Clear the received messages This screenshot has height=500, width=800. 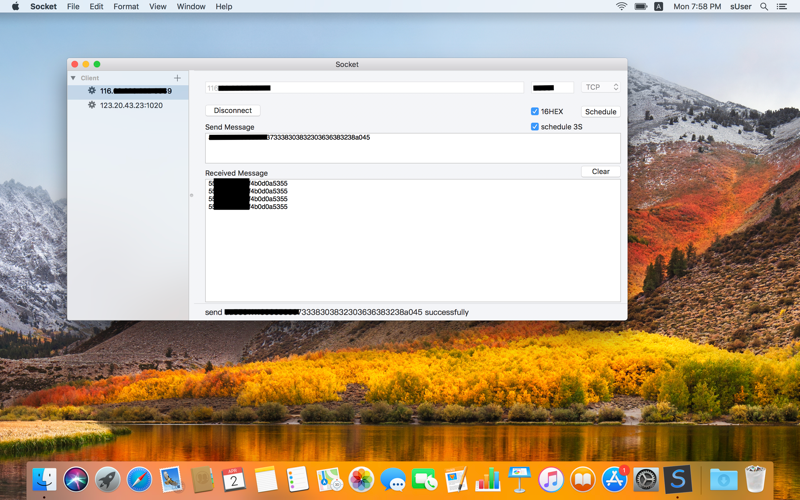click(600, 171)
